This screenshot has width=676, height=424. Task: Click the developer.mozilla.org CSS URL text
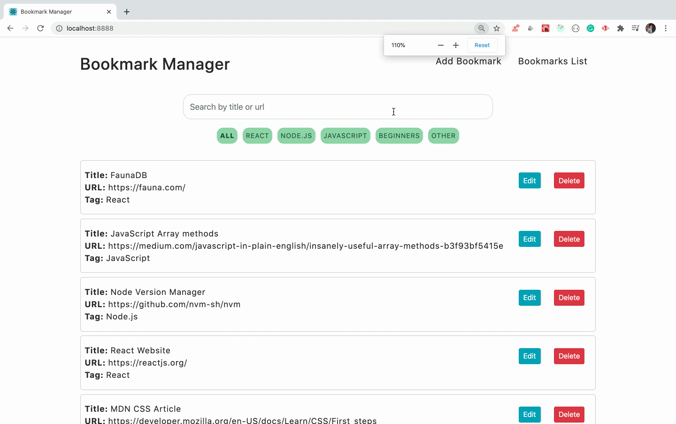(x=242, y=420)
